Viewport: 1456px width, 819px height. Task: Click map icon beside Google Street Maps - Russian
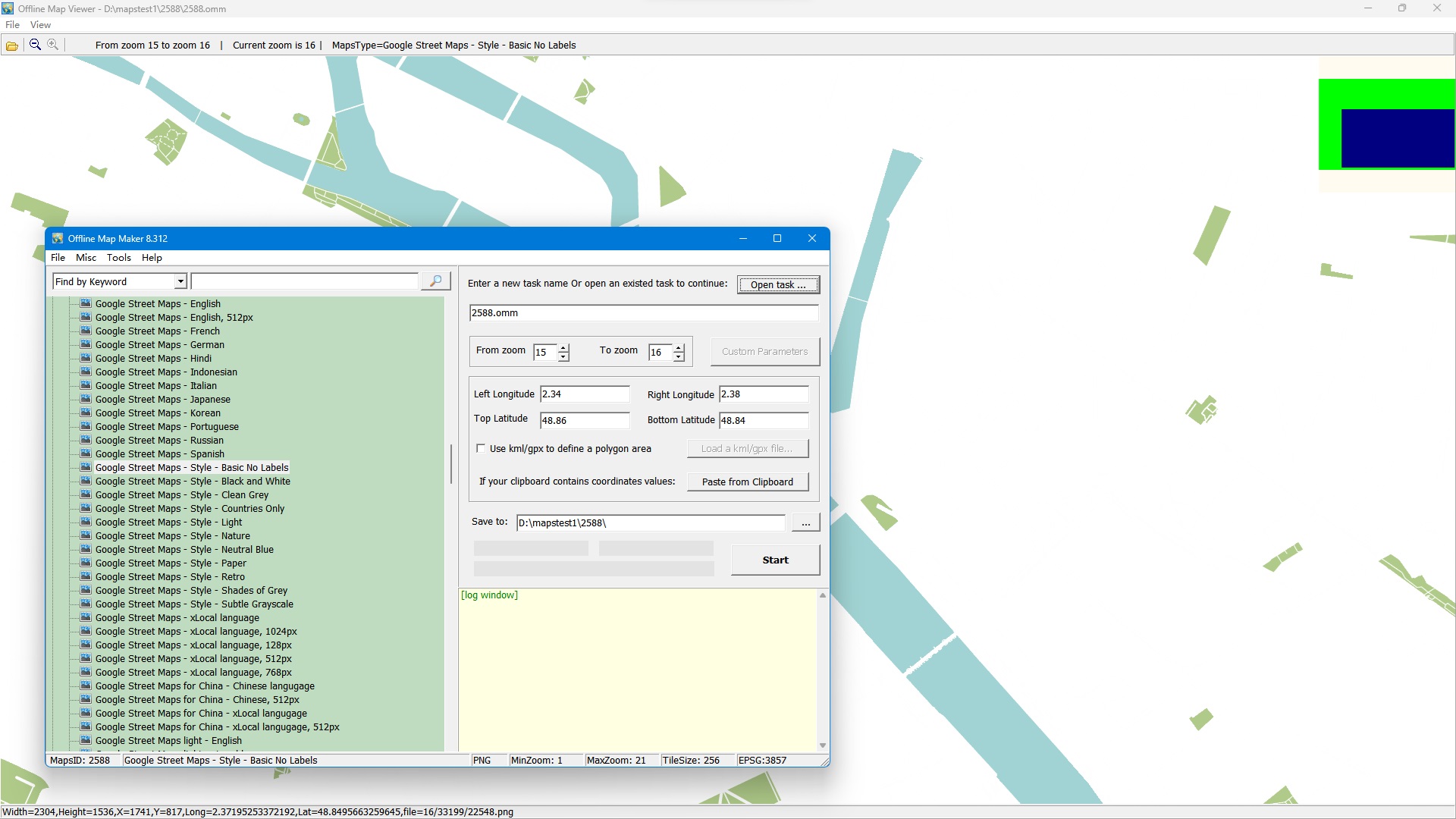(x=86, y=440)
